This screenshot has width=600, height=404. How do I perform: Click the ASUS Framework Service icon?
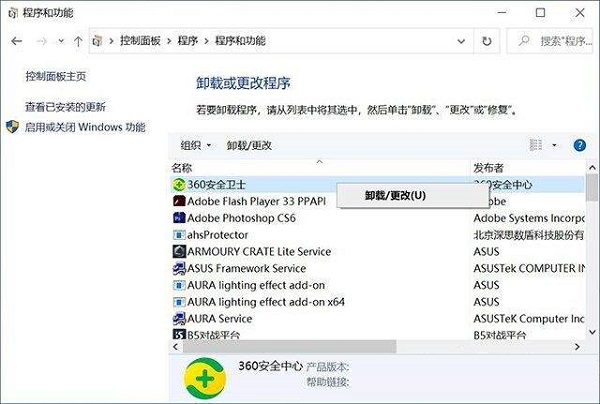coord(179,268)
